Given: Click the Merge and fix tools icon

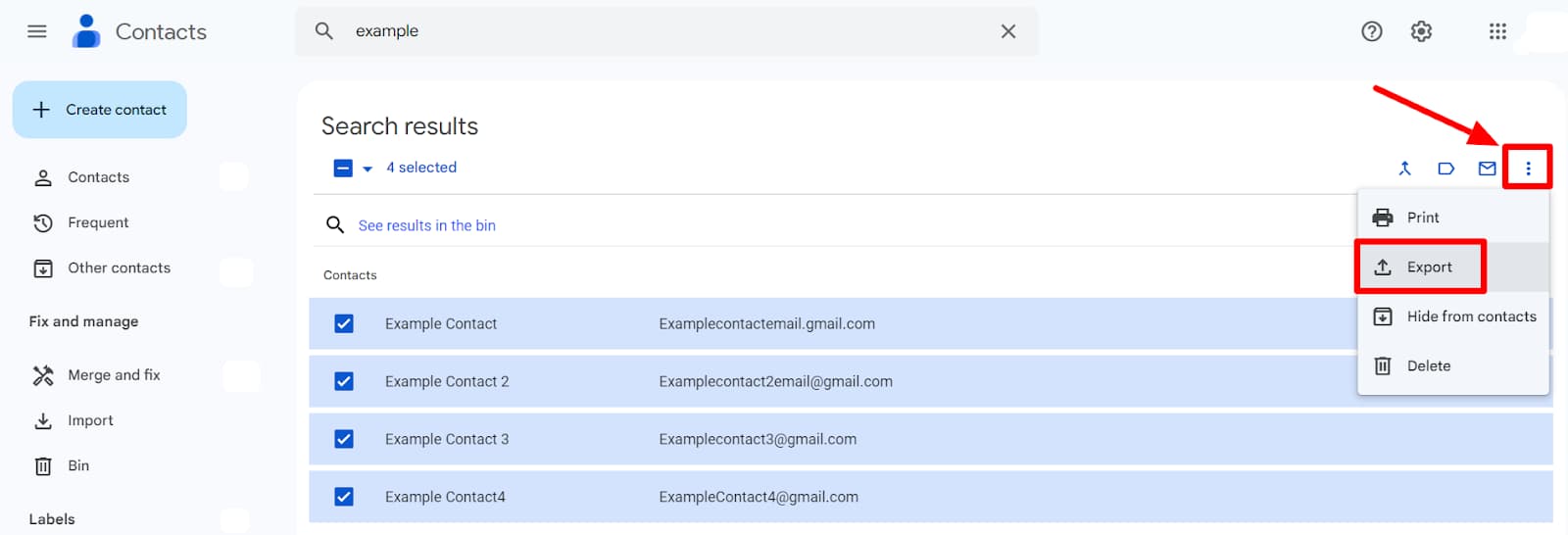Looking at the screenshot, I should (43, 375).
